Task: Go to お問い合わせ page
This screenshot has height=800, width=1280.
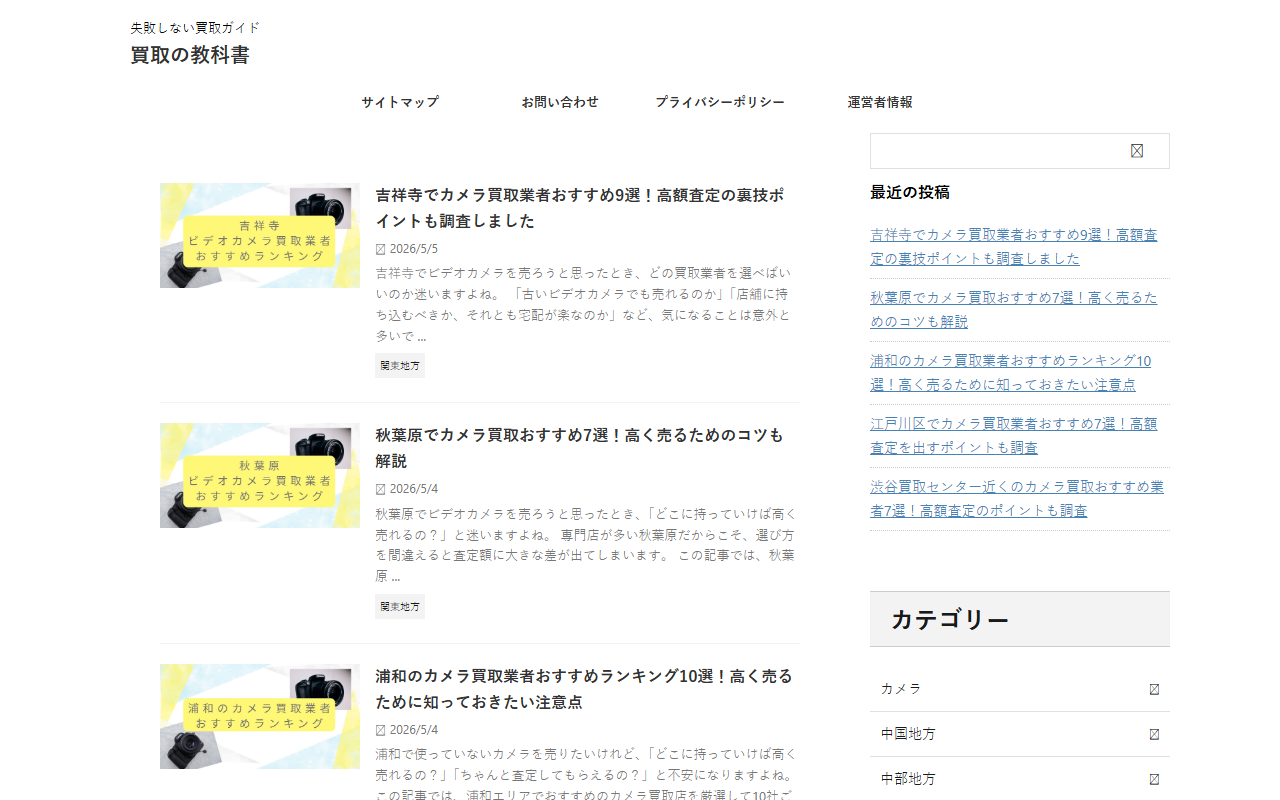Action: 560,102
